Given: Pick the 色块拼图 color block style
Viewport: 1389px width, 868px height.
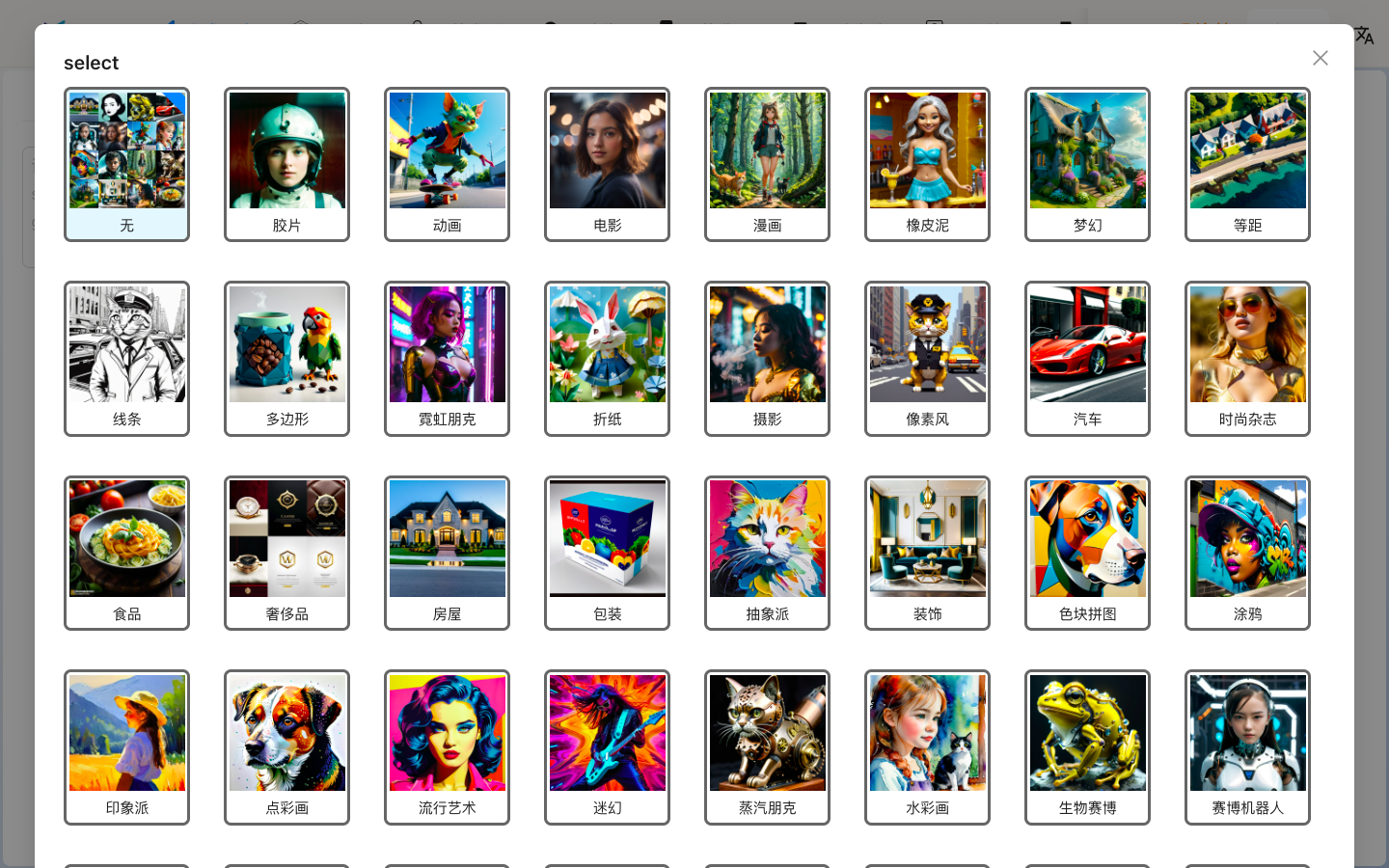Looking at the screenshot, I should click(x=1087, y=553).
